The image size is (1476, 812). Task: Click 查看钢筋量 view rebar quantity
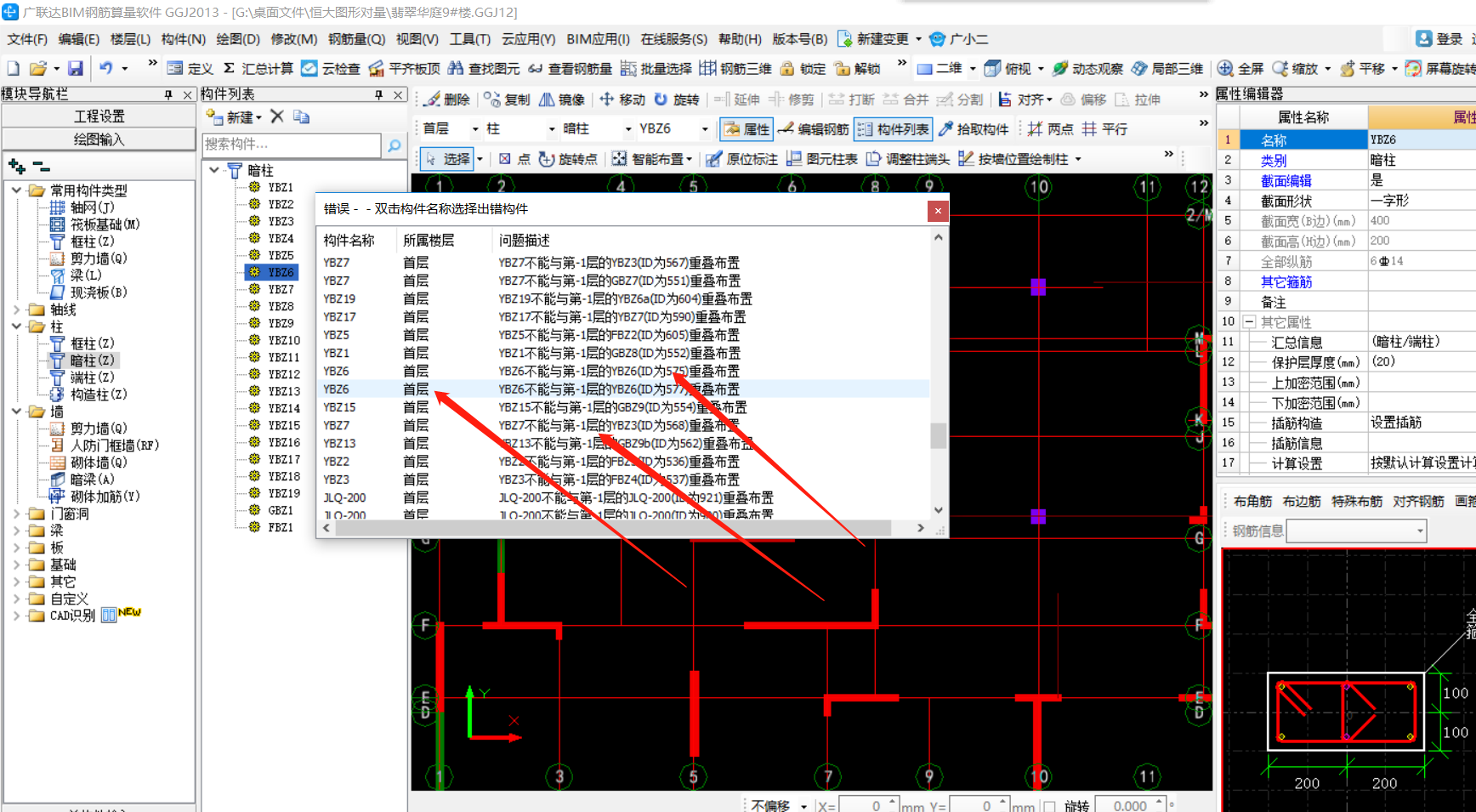570,69
